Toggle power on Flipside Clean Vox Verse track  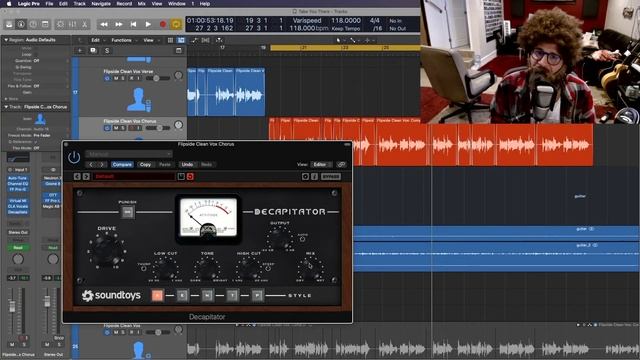(107, 78)
